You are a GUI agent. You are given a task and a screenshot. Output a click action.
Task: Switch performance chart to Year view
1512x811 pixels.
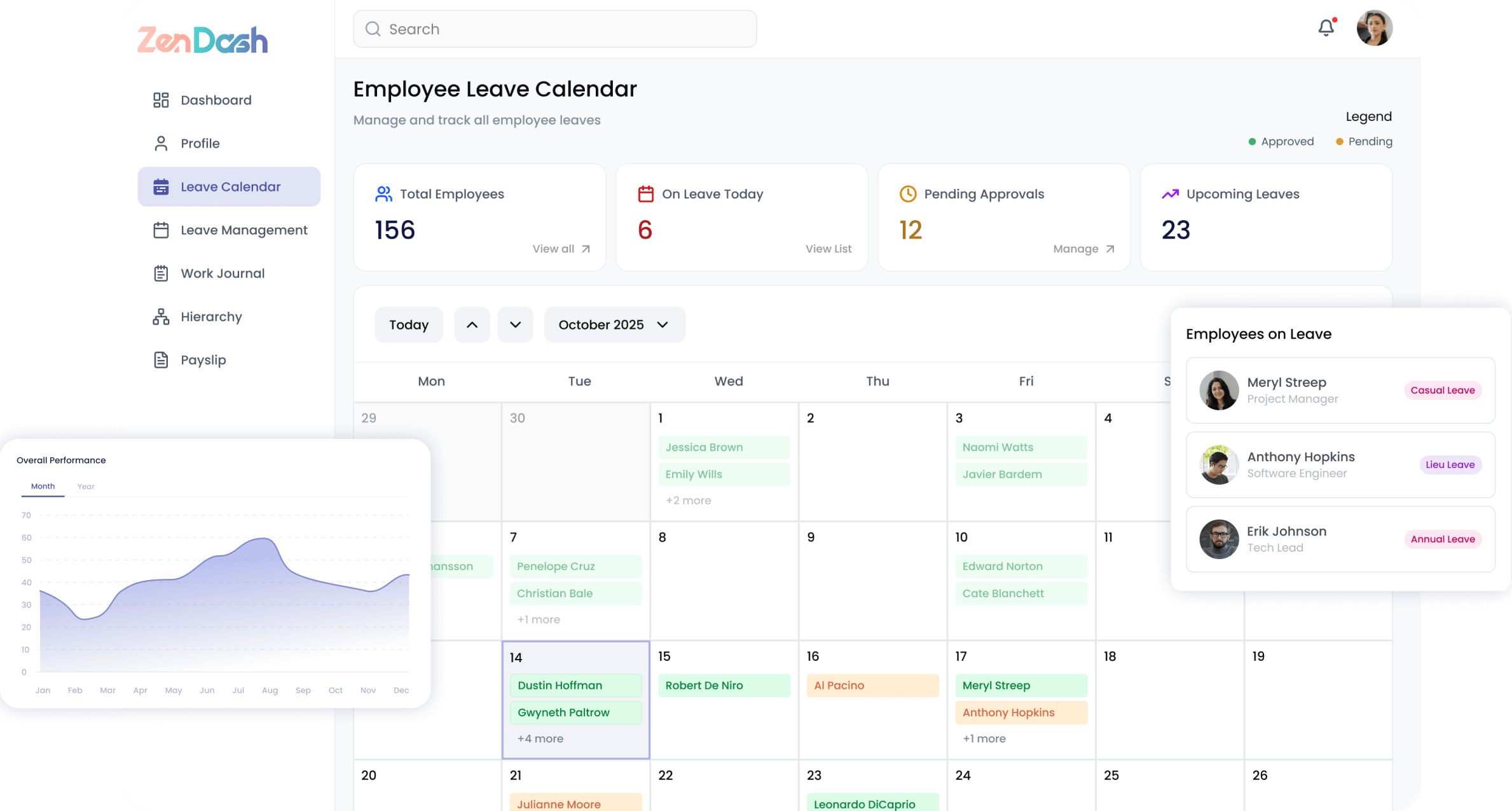pyautogui.click(x=86, y=486)
